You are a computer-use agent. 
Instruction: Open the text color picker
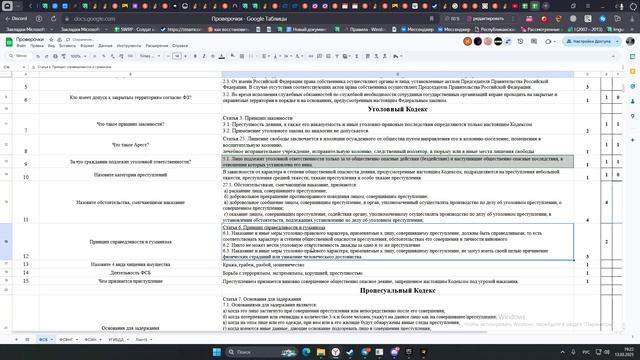(x=222, y=56)
